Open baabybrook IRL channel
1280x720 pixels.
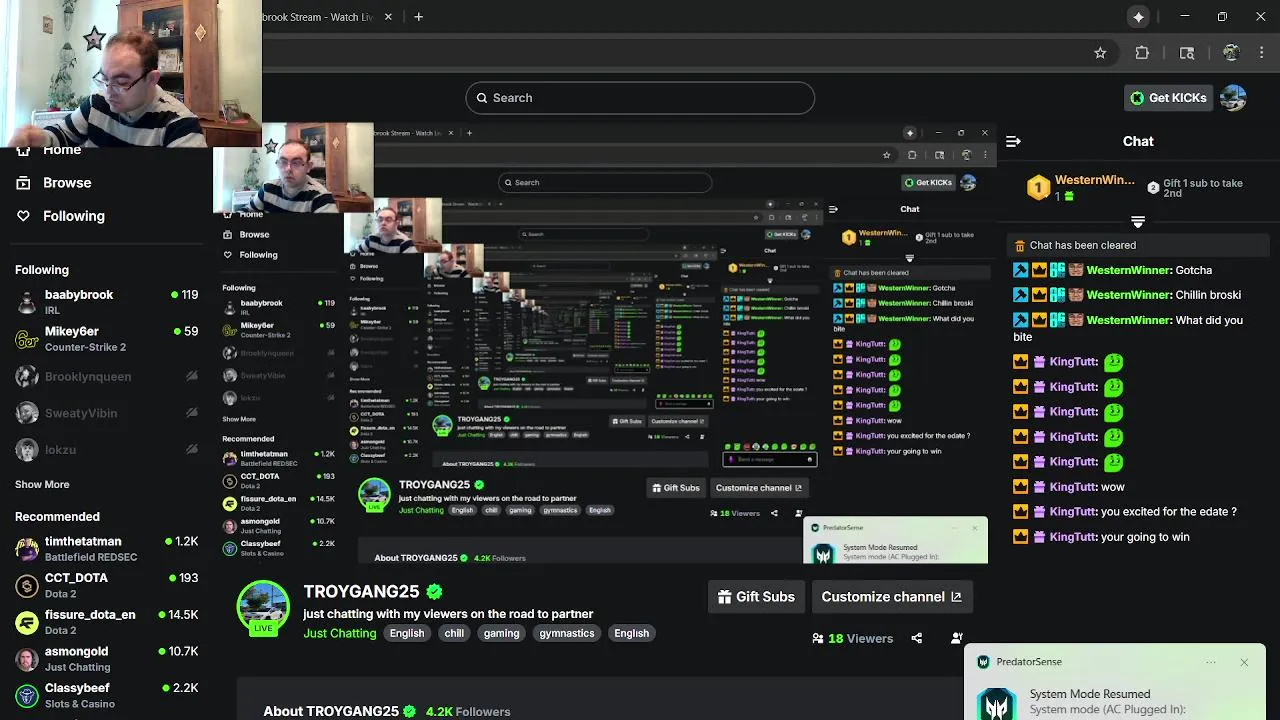pyautogui.click(x=106, y=302)
